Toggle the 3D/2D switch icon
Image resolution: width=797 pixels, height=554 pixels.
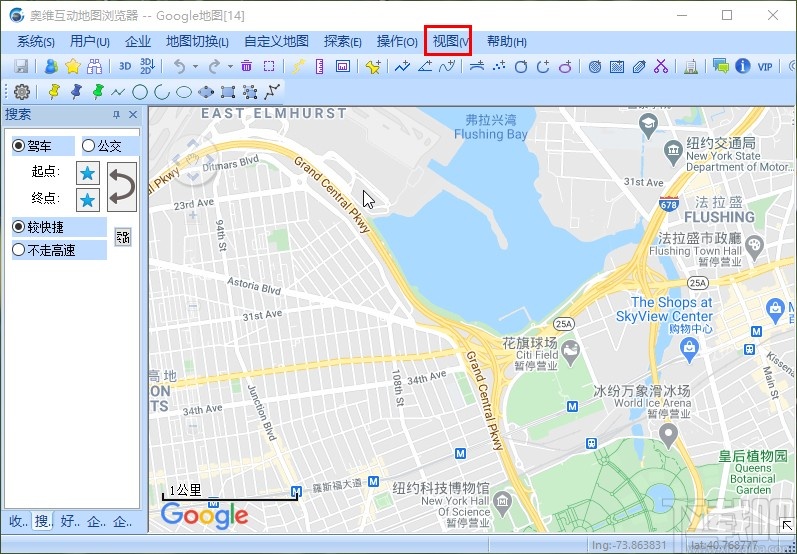coord(147,66)
